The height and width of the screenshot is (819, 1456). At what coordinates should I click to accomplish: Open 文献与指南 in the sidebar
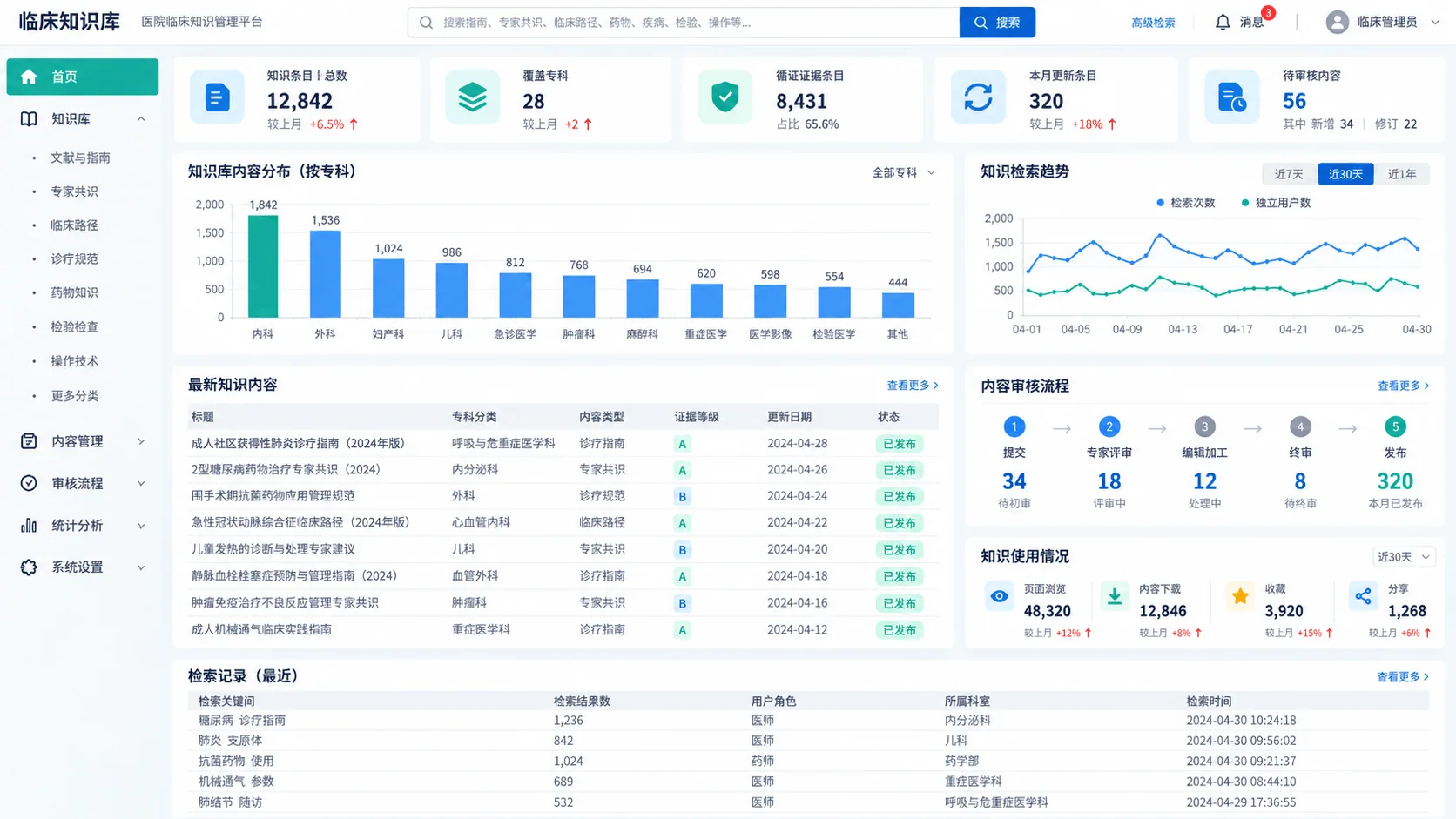(x=80, y=158)
